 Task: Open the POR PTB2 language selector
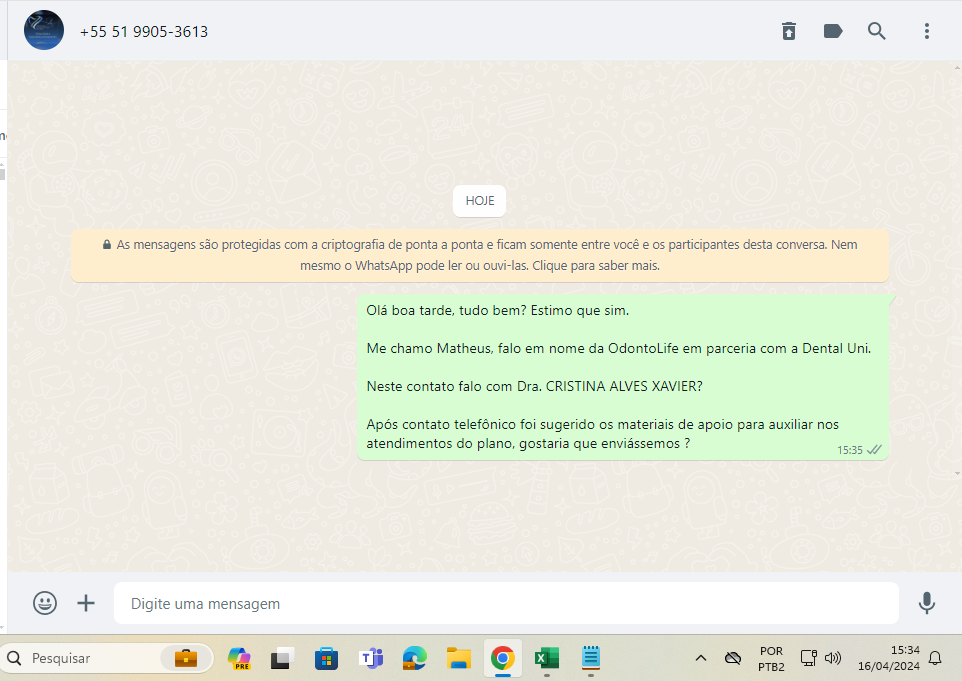click(771, 658)
